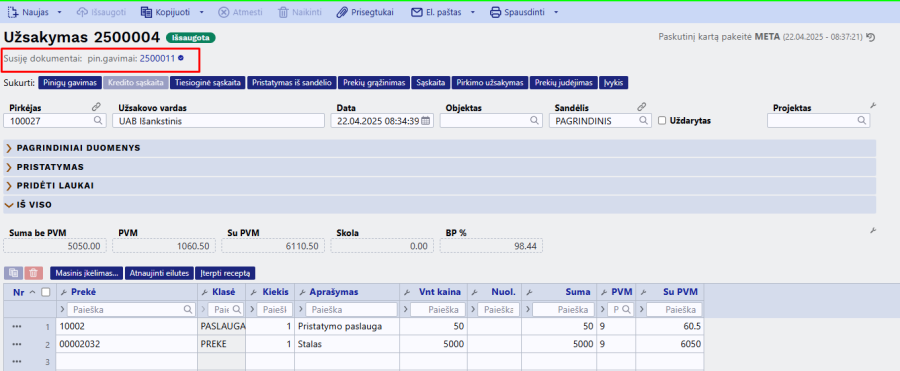Click the wrench icon above Projektas field
This screenshot has height=371, width=900.
pyautogui.click(x=873, y=106)
